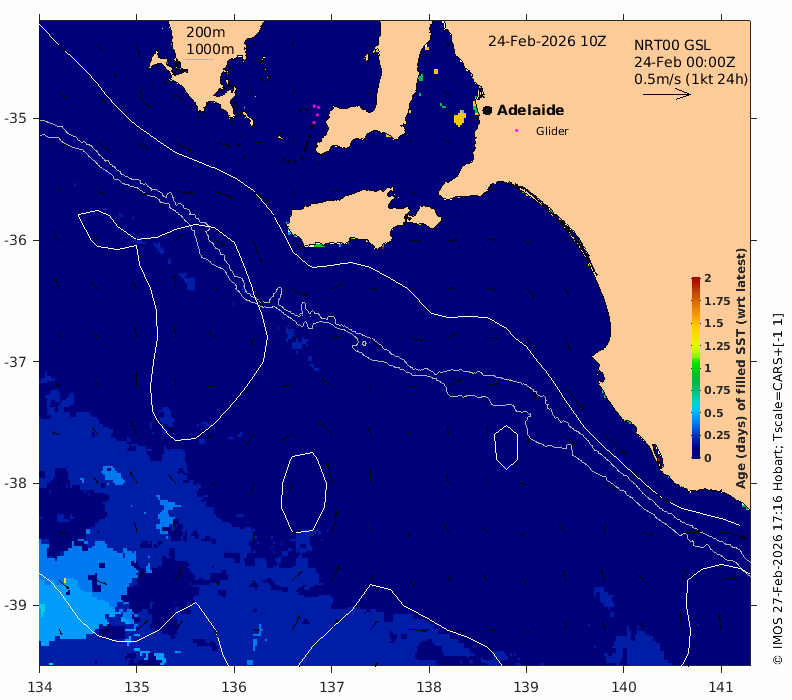Click the 24-Feb 00:00Z label
This screenshot has height=700, width=792.
[684, 62]
